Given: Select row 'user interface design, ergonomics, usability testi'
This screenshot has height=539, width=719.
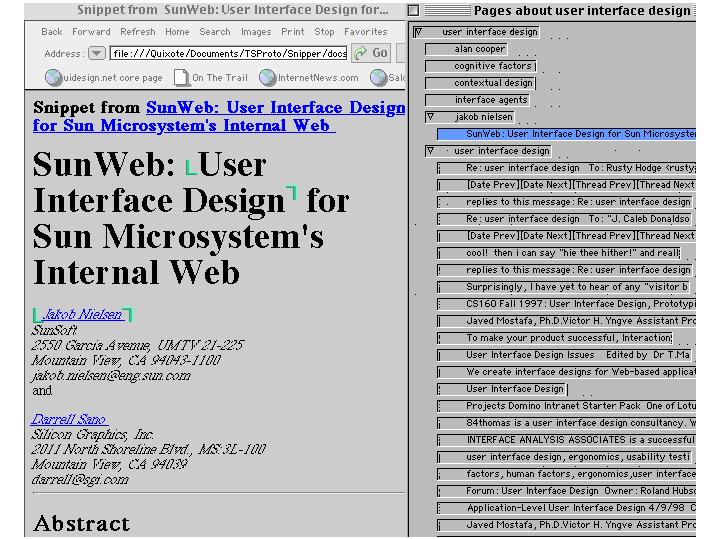Looking at the screenshot, I should coord(564,457).
